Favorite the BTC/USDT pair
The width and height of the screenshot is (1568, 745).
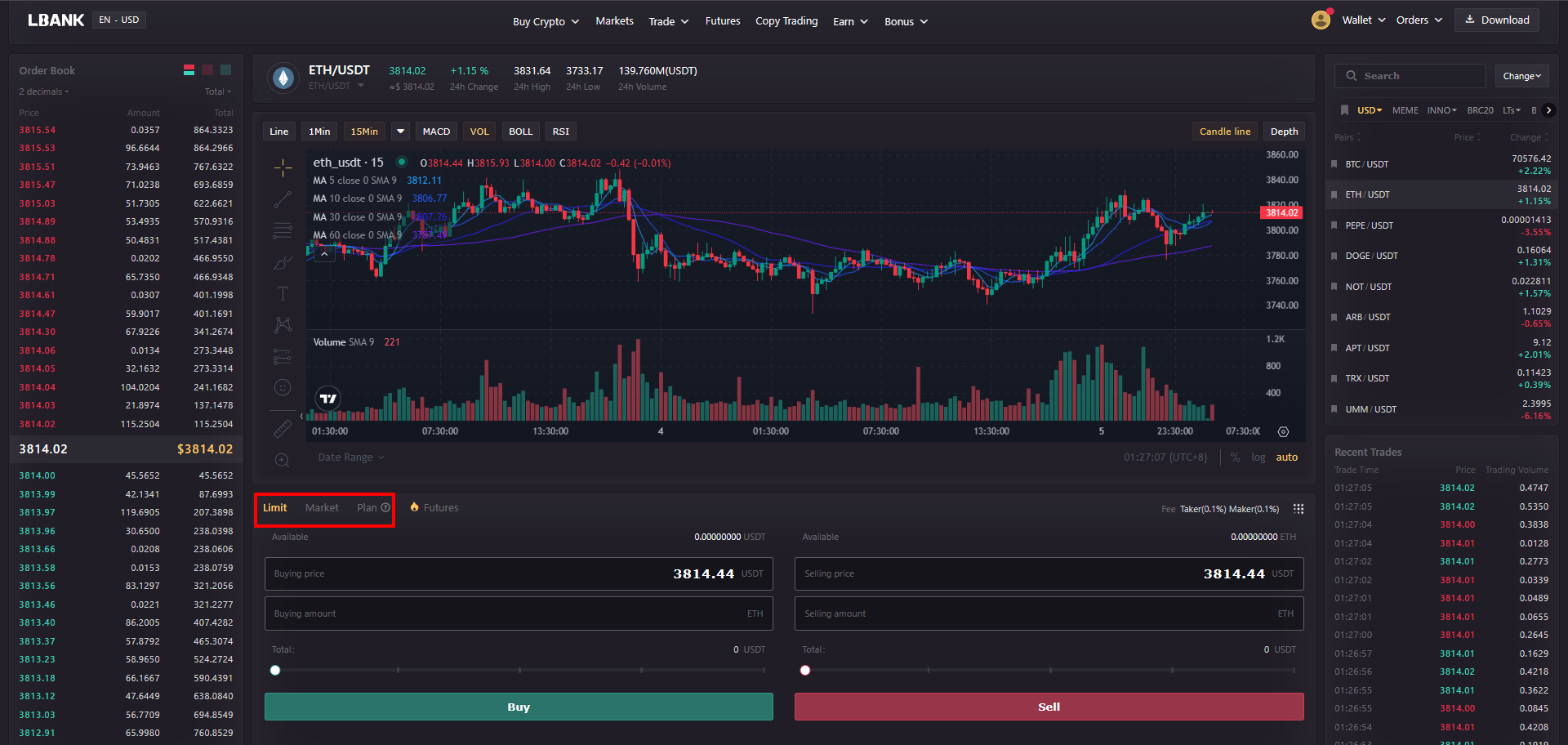(1334, 164)
